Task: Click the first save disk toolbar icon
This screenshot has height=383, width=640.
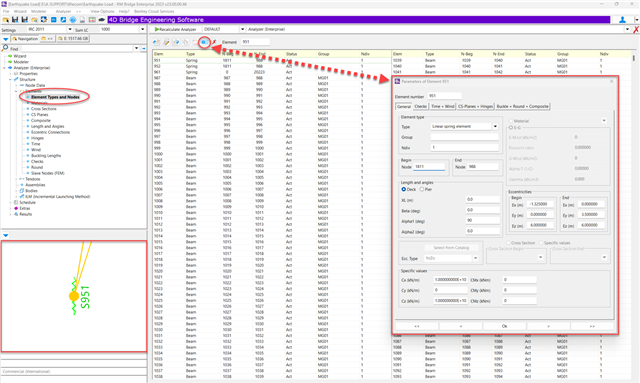Action: [15, 20]
